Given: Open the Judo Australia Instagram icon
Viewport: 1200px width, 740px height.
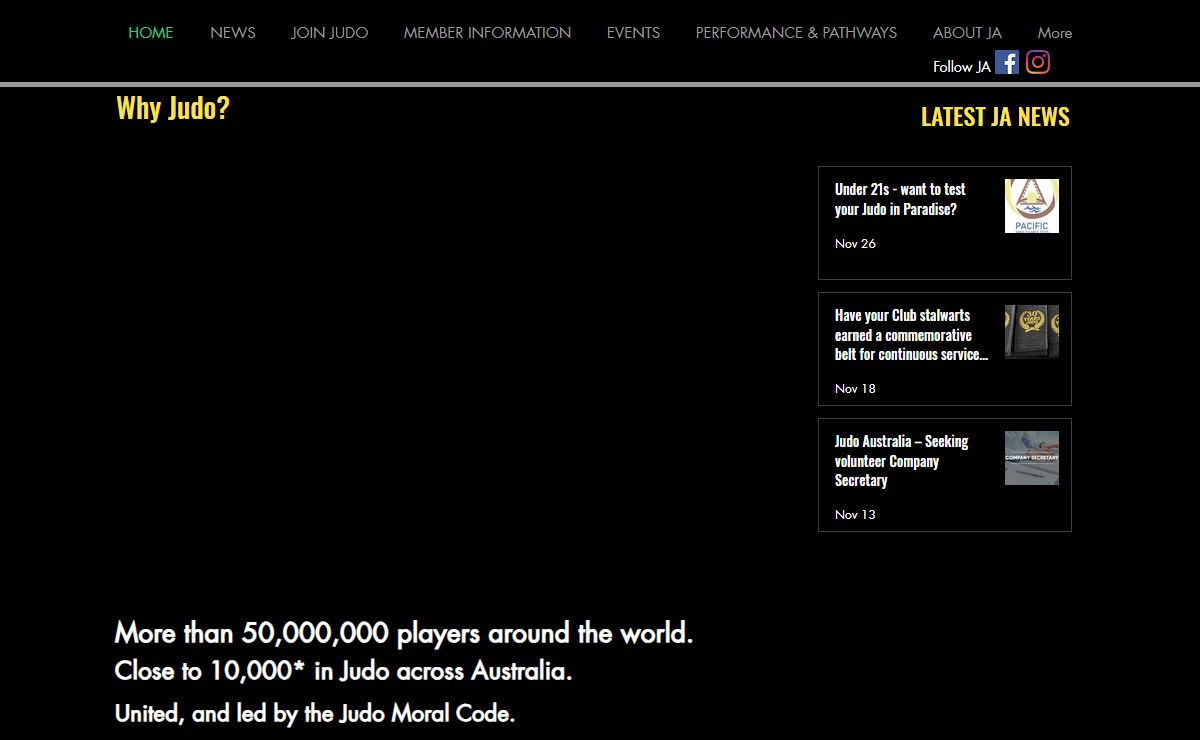Looking at the screenshot, I should click(1038, 63).
